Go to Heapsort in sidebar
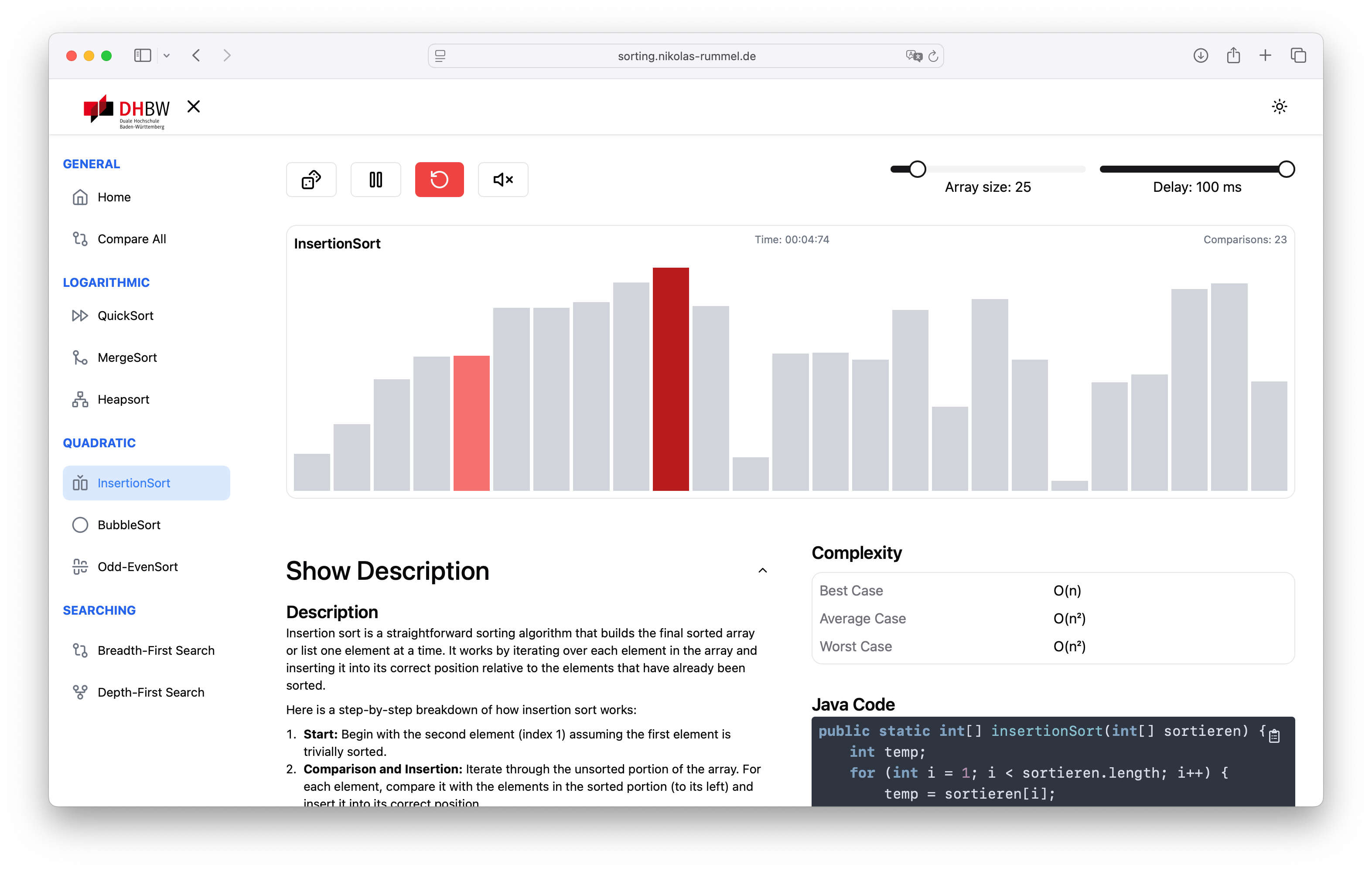Image resolution: width=1372 pixels, height=871 pixels. pos(123,399)
